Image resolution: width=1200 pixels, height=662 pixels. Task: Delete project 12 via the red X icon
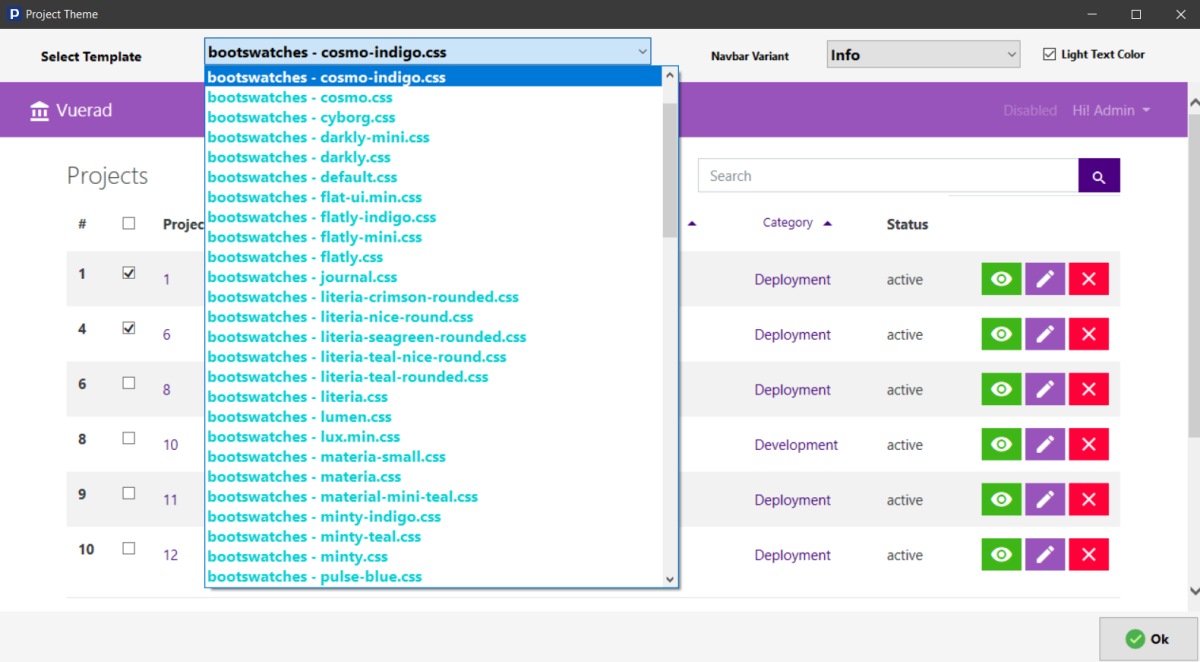(1089, 554)
